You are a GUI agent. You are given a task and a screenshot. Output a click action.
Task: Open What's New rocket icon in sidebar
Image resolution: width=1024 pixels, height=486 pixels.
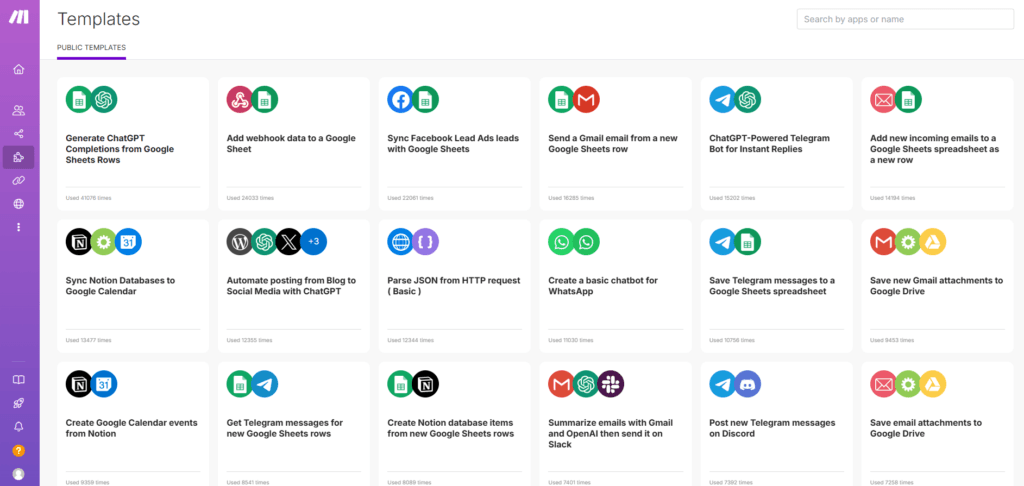[x=18, y=403]
